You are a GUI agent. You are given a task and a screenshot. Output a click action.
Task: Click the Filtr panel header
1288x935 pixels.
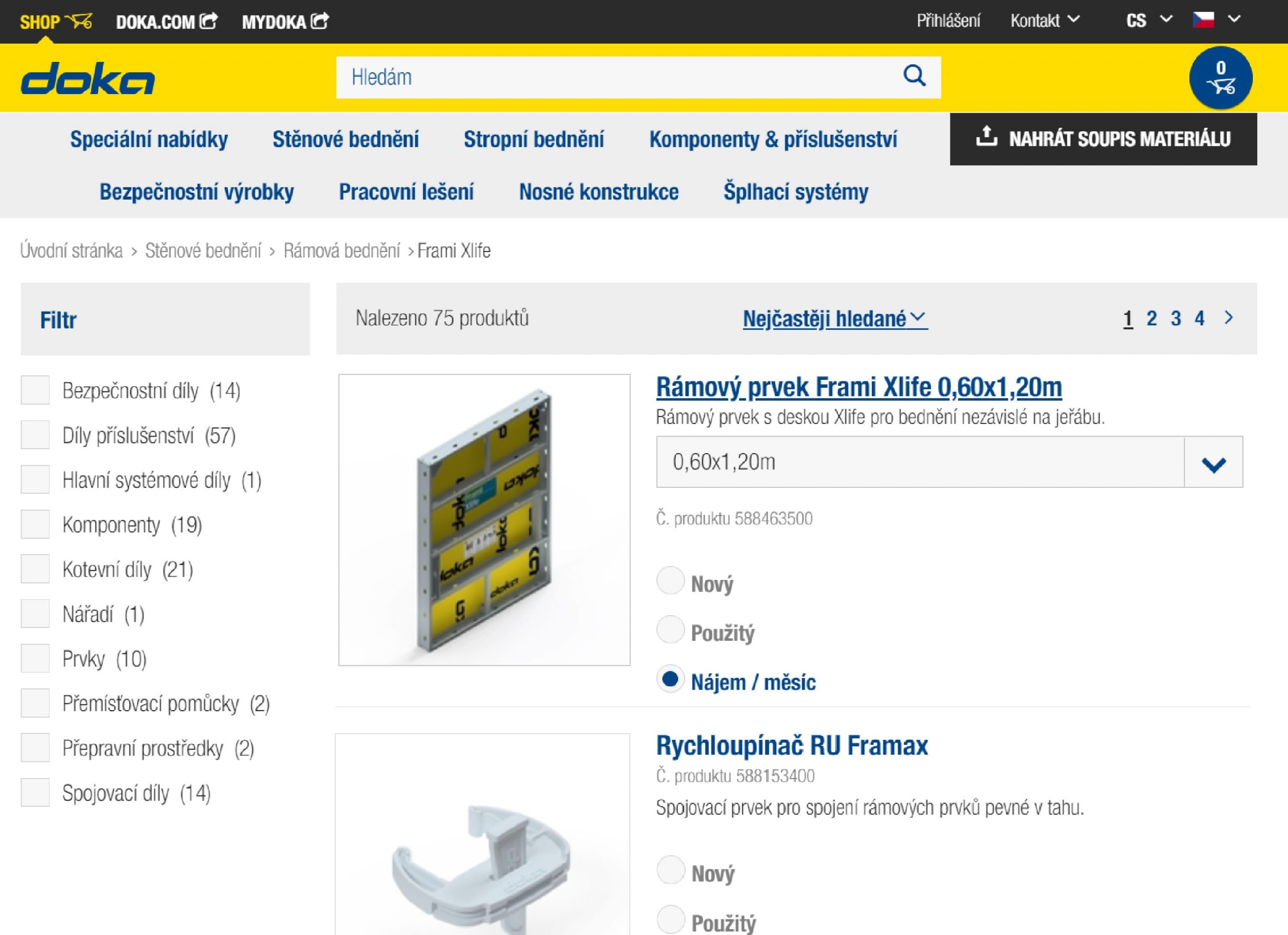coord(165,319)
